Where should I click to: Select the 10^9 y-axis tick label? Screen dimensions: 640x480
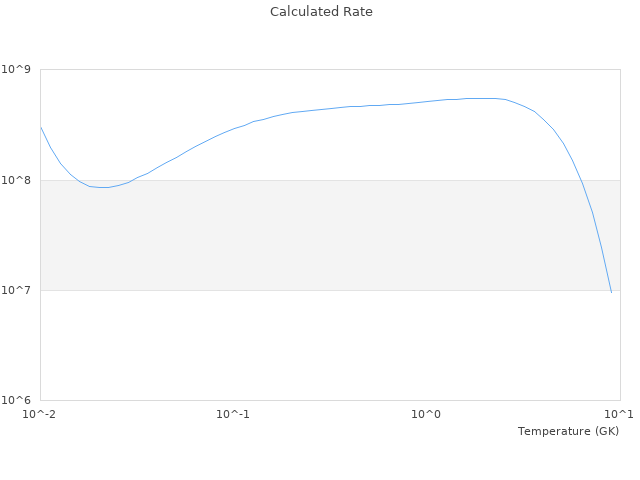pyautogui.click(x=18, y=70)
